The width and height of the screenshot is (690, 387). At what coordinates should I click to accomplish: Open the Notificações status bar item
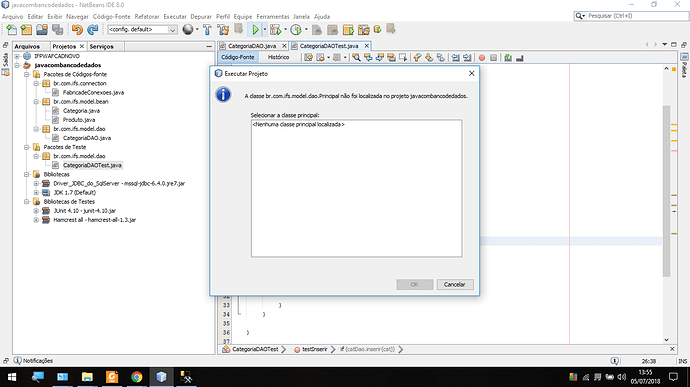[x=33, y=361]
